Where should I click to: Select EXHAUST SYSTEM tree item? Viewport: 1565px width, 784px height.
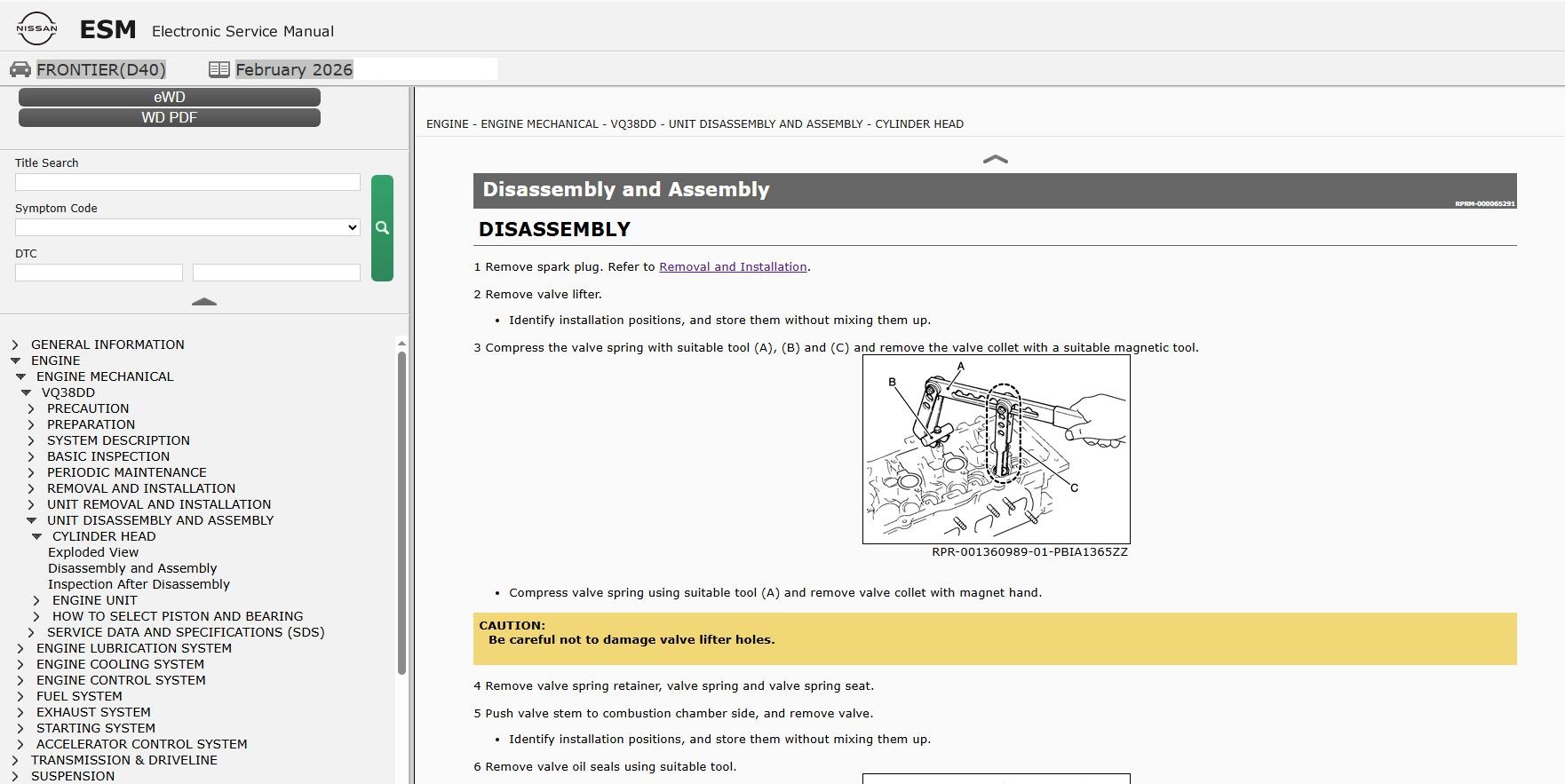point(93,712)
